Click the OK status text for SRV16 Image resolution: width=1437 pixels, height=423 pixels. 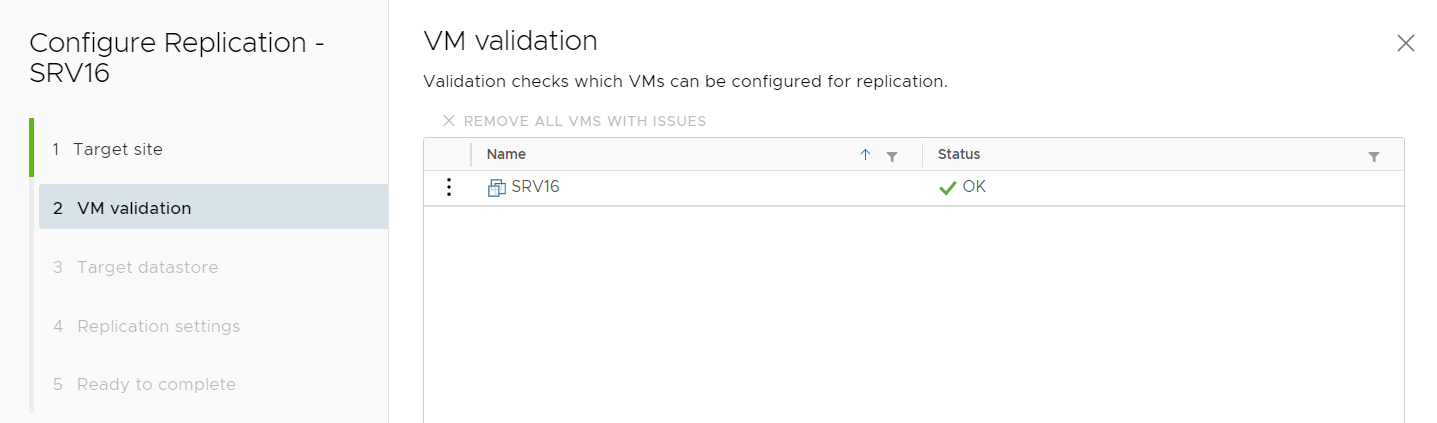tap(974, 187)
